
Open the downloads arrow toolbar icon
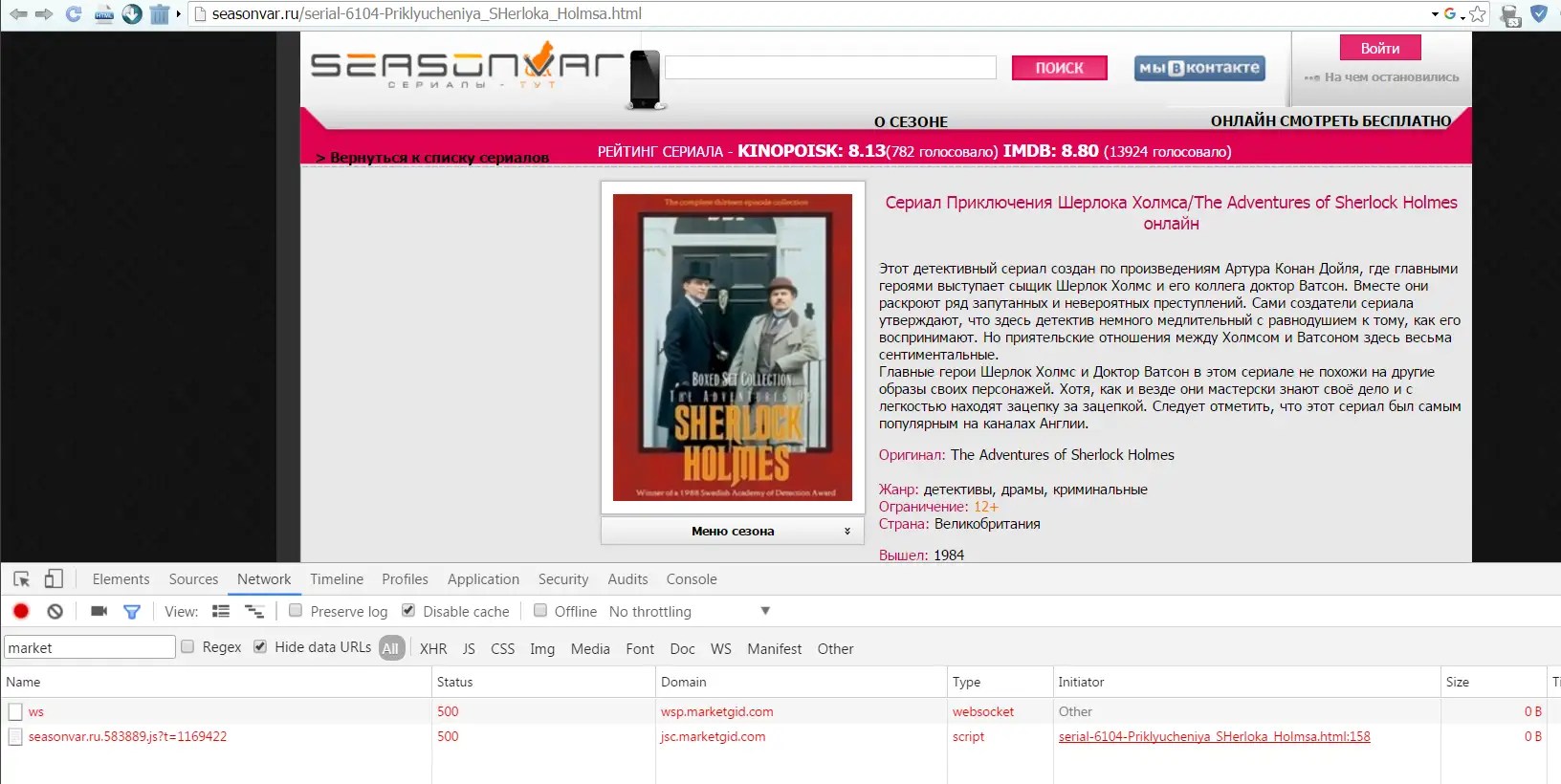pyautogui.click(x=132, y=14)
